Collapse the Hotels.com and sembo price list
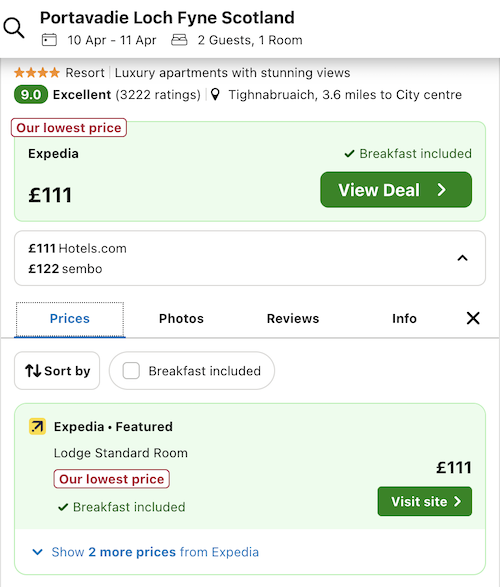 point(463,258)
